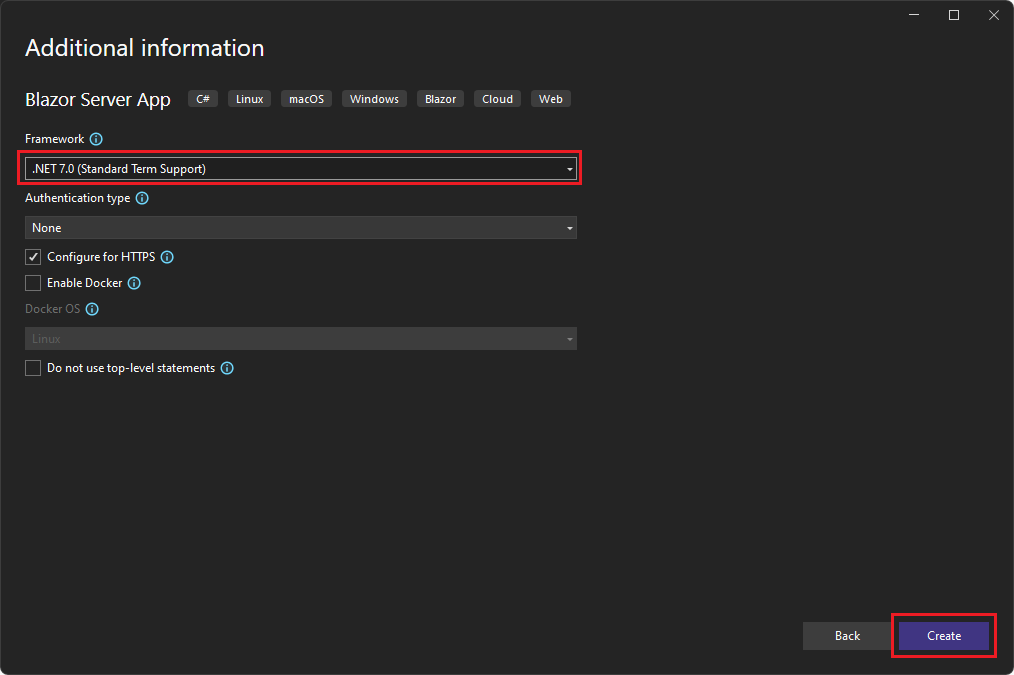This screenshot has width=1014, height=675.
Task: Click the disabled Docker OS Linux dropdown
Action: click(301, 339)
